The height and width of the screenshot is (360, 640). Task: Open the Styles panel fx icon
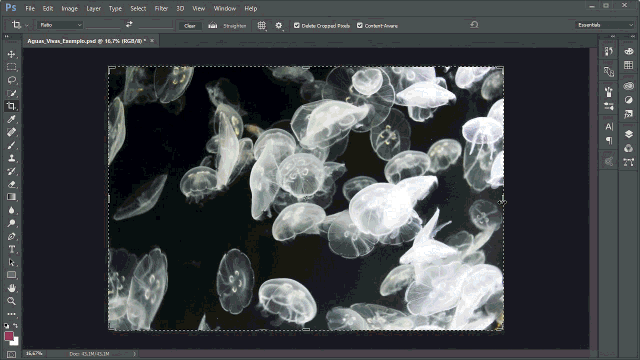tap(629, 114)
